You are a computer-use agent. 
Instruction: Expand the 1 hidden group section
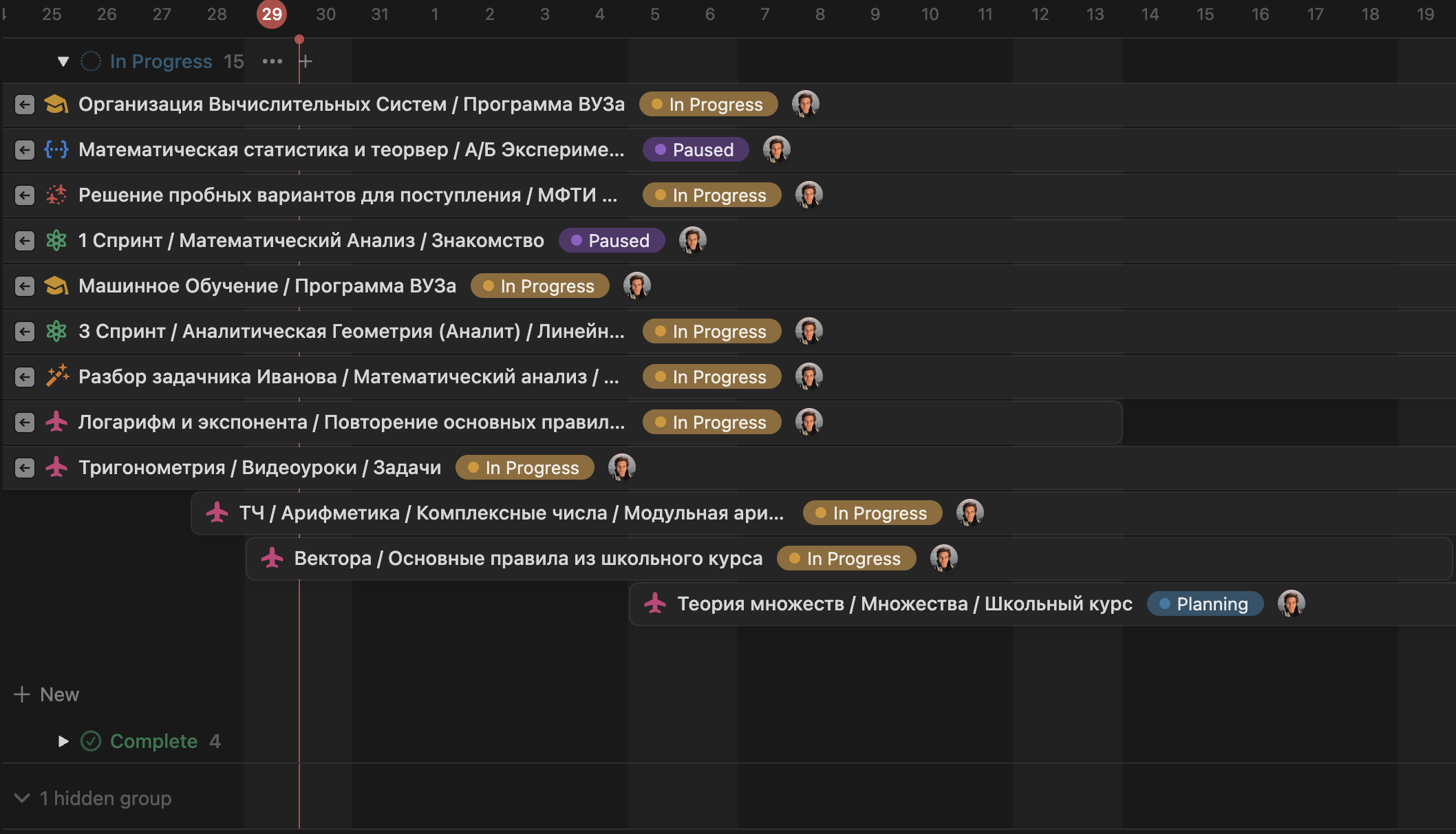coord(21,798)
